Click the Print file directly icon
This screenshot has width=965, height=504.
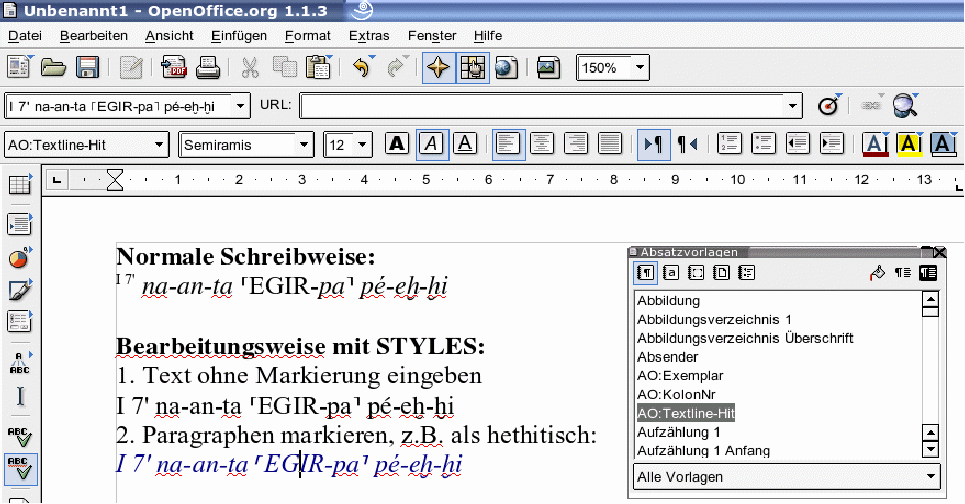pyautogui.click(x=207, y=68)
